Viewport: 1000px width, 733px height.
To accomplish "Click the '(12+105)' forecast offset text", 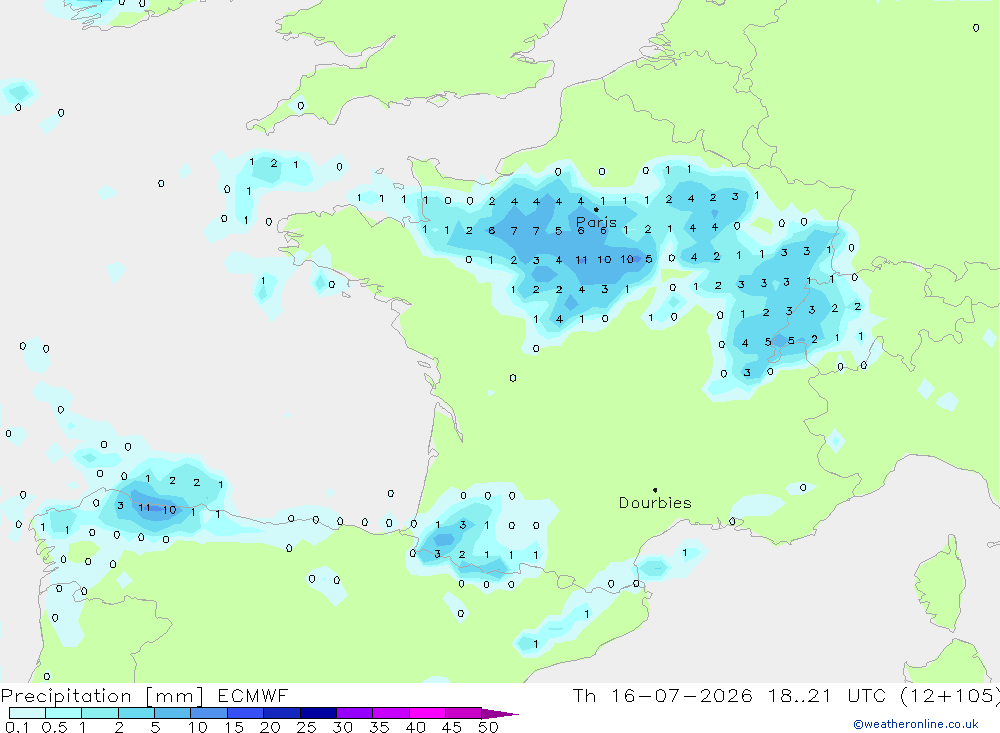I will coord(950,696).
